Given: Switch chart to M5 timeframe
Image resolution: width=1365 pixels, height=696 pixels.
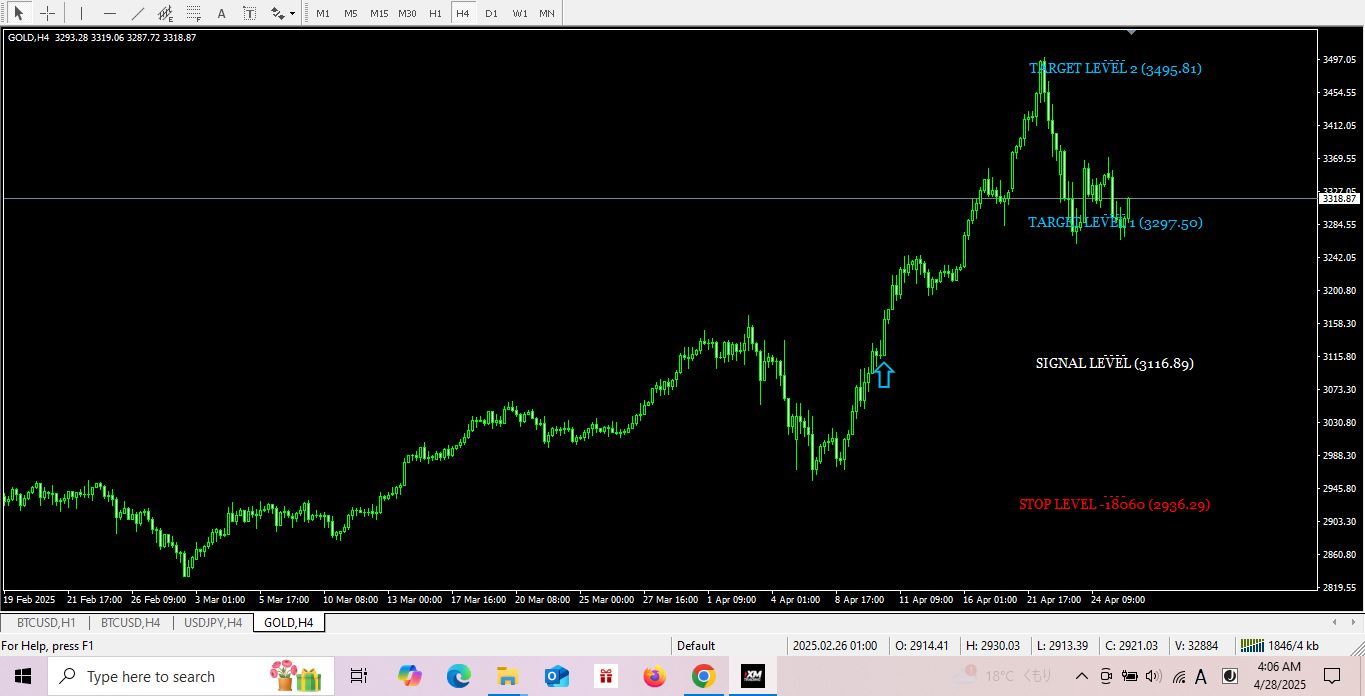Looking at the screenshot, I should 350,14.
